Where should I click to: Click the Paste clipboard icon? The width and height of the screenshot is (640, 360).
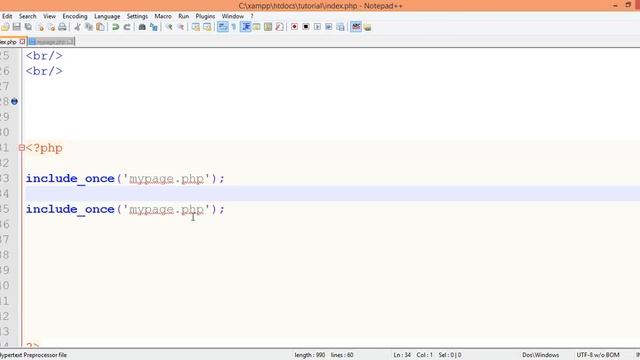click(100, 27)
